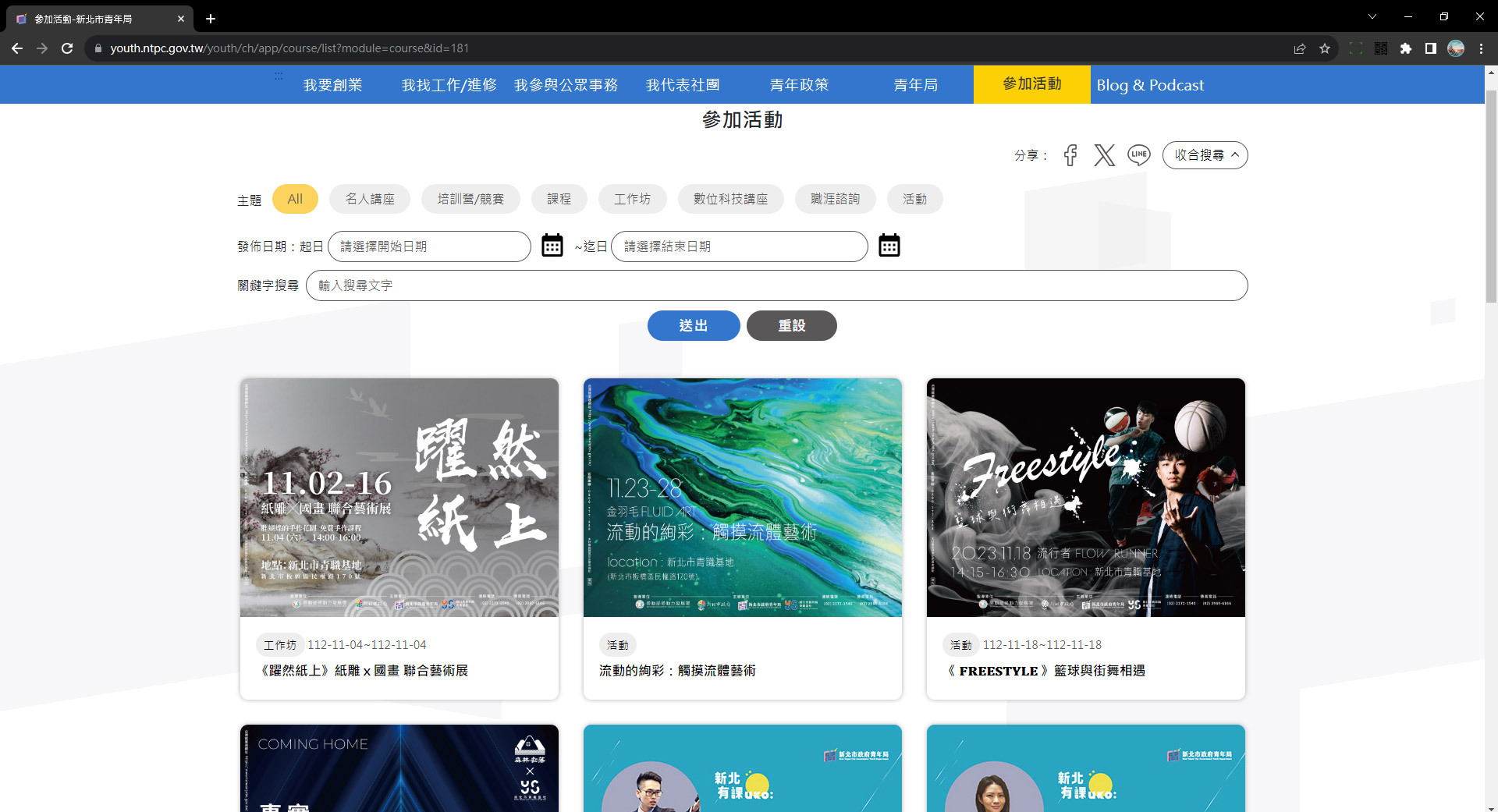Submit search with 送出 button

(694, 325)
